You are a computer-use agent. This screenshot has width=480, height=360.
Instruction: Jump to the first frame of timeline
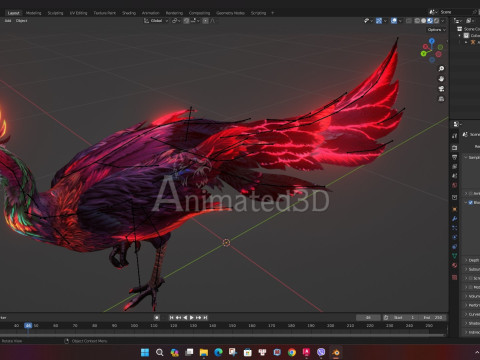point(172,318)
